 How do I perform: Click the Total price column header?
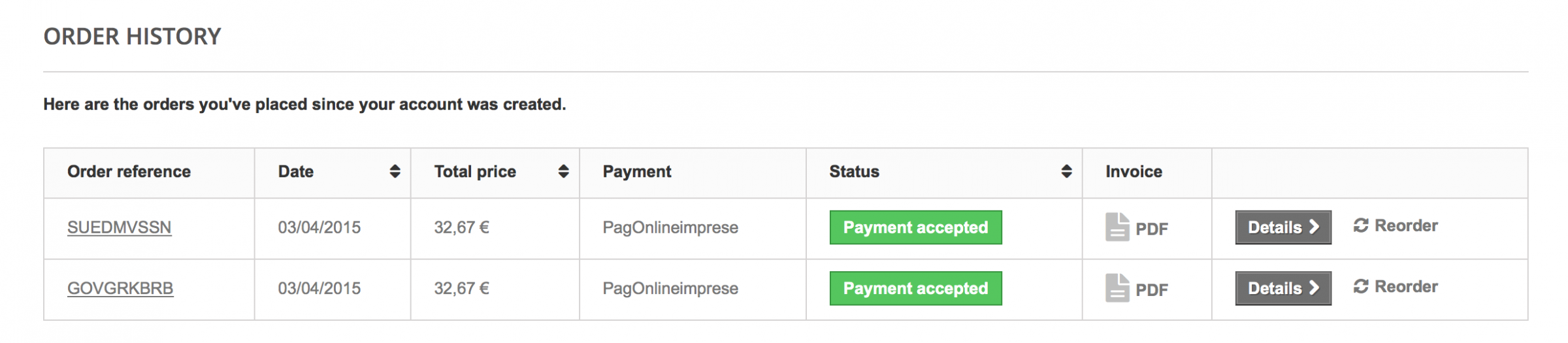475,172
